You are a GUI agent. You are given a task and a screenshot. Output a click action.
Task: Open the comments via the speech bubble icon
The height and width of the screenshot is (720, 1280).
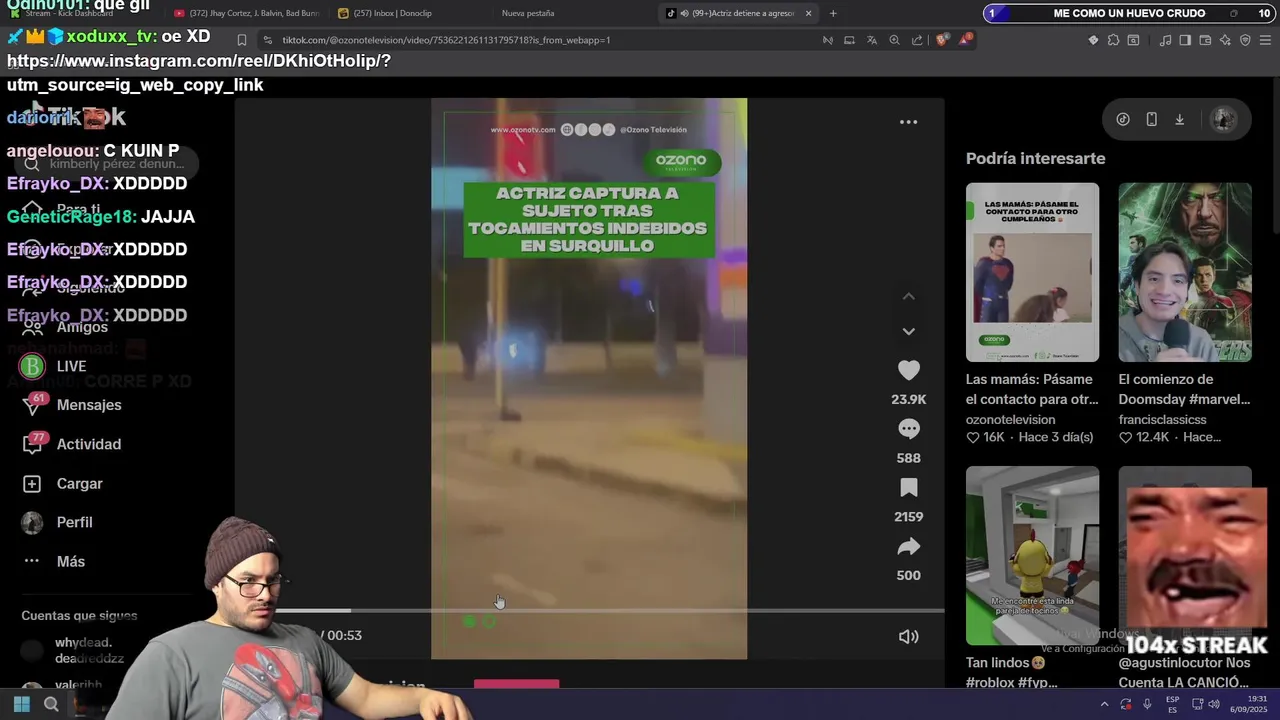point(908,429)
